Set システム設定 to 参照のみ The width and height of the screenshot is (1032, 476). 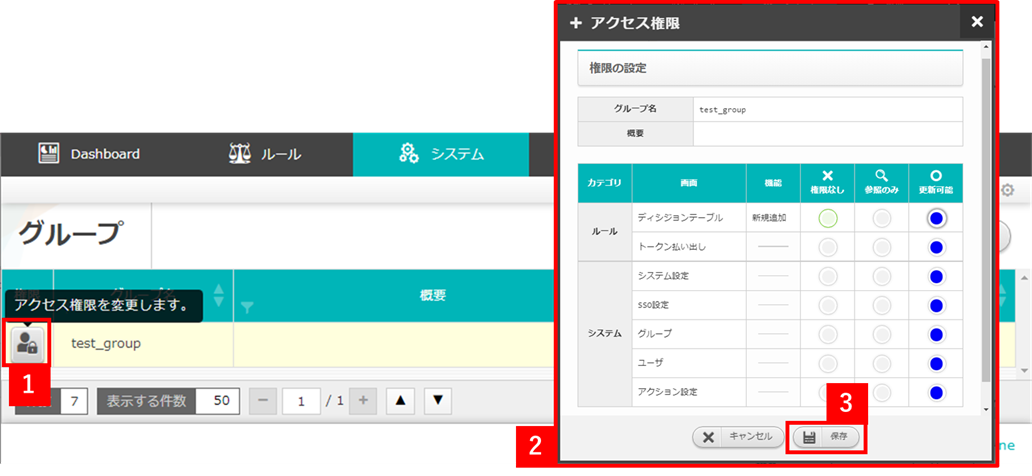tap(882, 277)
